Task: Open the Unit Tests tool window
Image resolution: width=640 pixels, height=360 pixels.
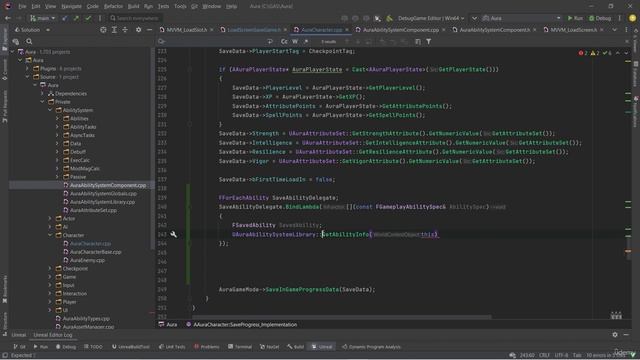Action: click(x=172, y=347)
